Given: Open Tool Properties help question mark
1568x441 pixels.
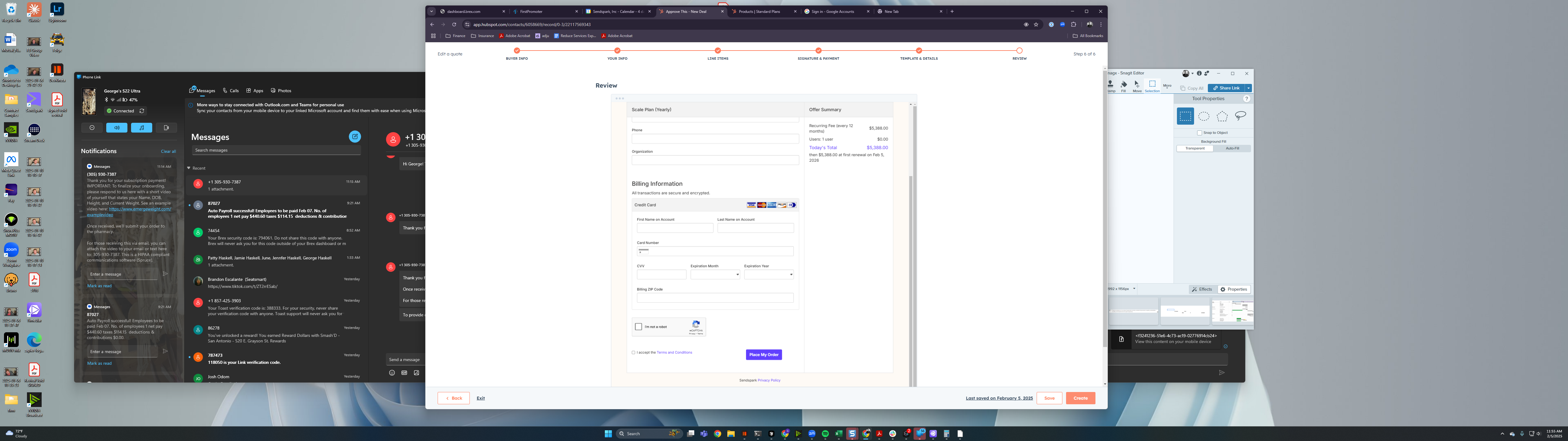Looking at the screenshot, I should click(1247, 99).
